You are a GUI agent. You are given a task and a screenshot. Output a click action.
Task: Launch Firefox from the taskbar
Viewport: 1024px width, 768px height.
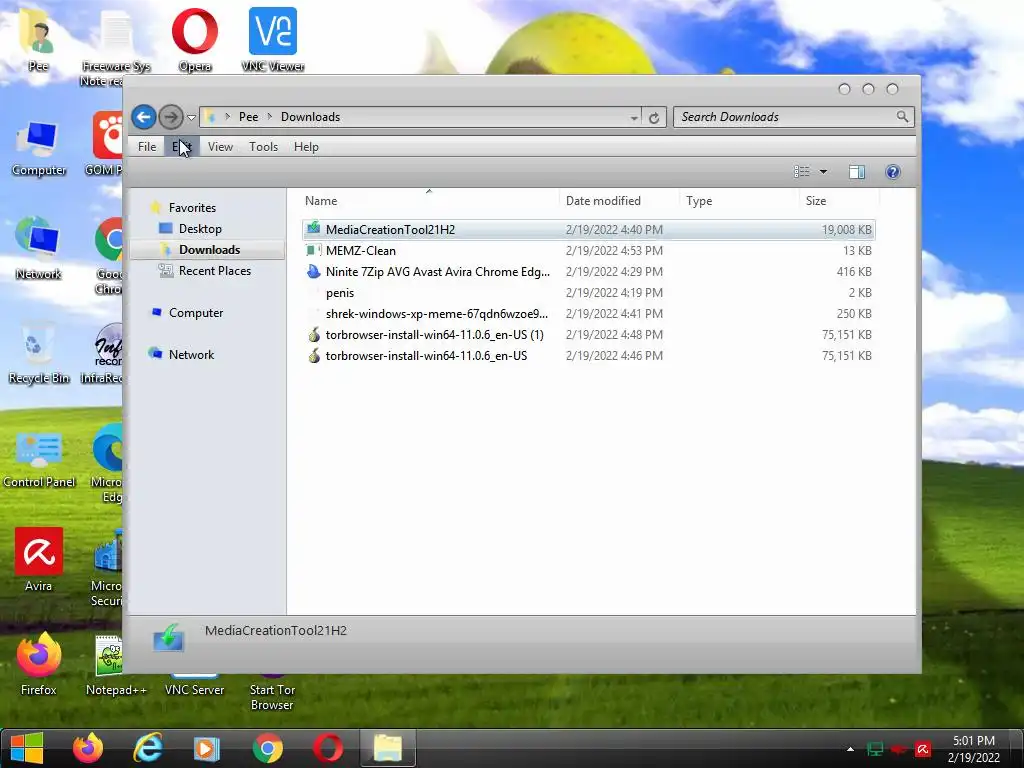coord(88,748)
